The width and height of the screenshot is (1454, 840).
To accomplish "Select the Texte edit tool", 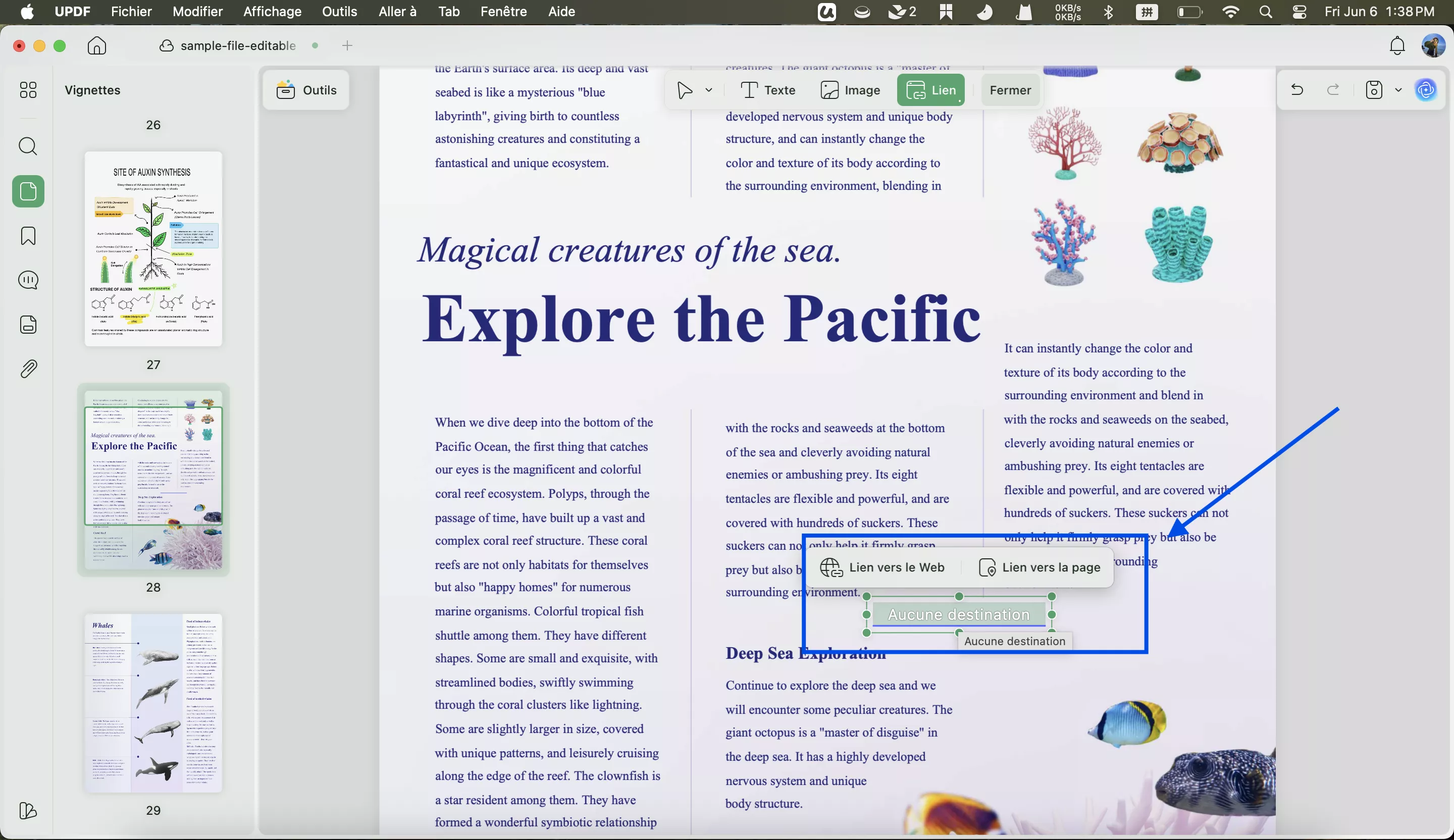I will [x=768, y=90].
